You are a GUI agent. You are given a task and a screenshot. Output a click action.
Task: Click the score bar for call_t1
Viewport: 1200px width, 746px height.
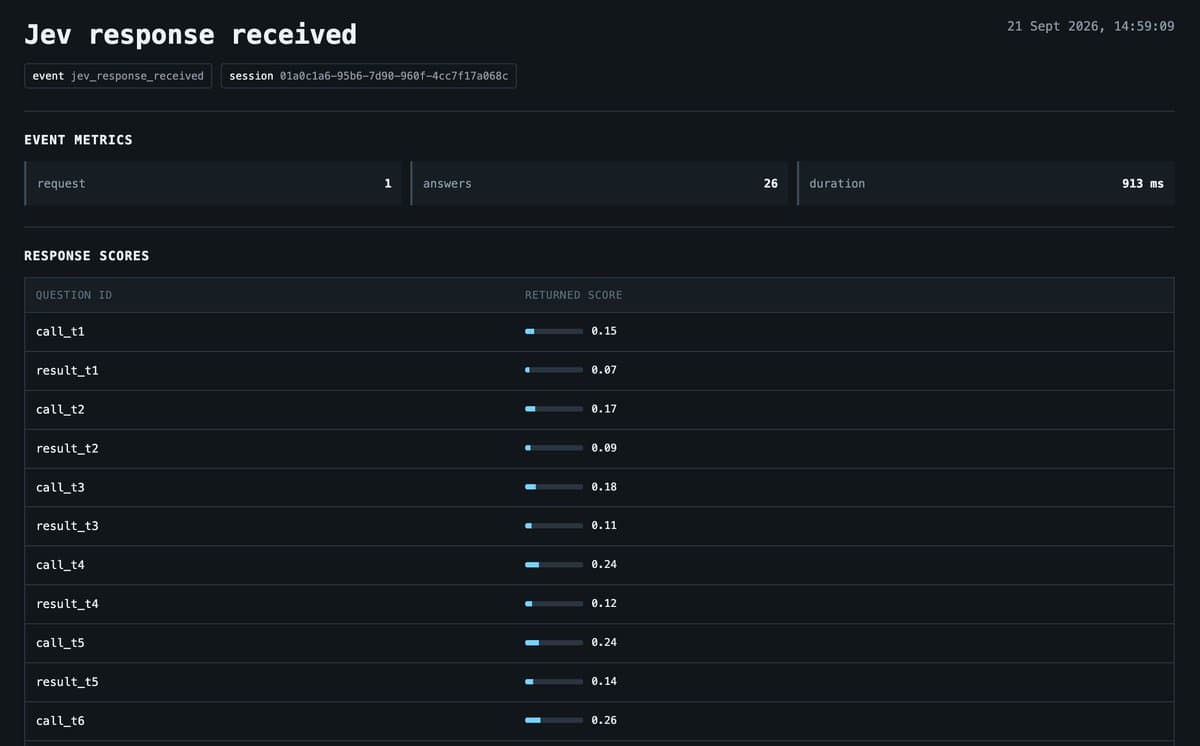pyautogui.click(x=554, y=331)
